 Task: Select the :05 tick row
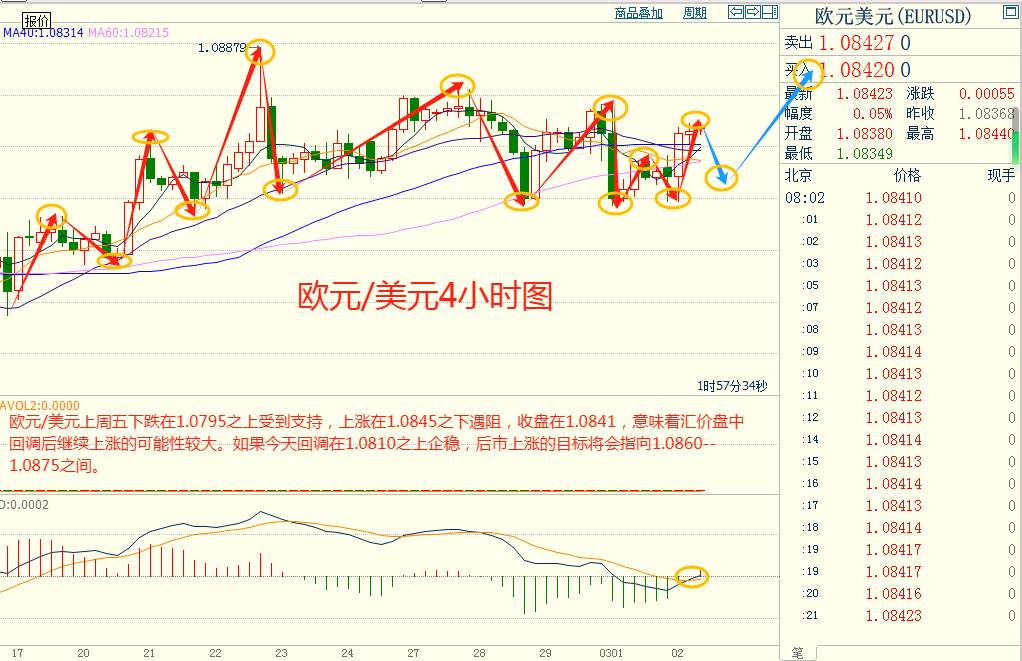tap(900, 286)
